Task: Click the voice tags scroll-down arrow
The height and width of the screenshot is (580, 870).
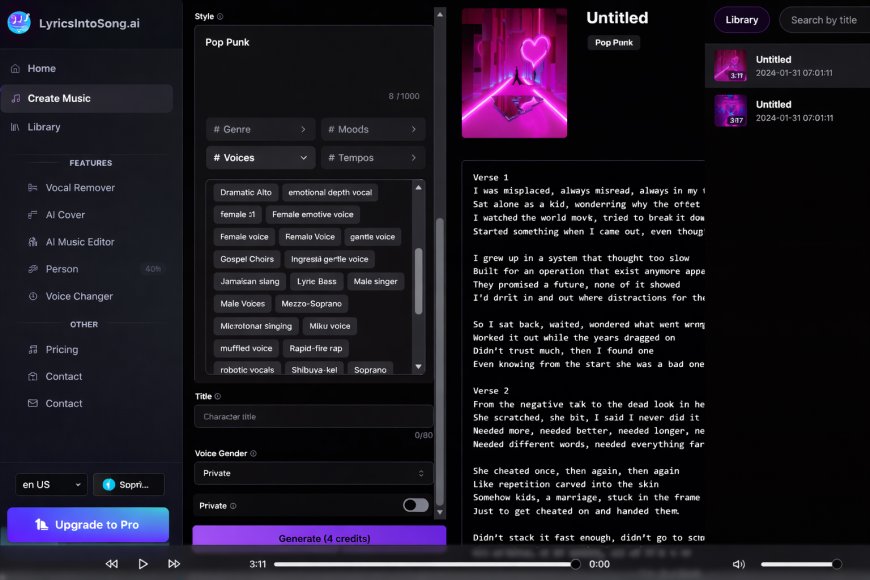Action: (x=418, y=366)
